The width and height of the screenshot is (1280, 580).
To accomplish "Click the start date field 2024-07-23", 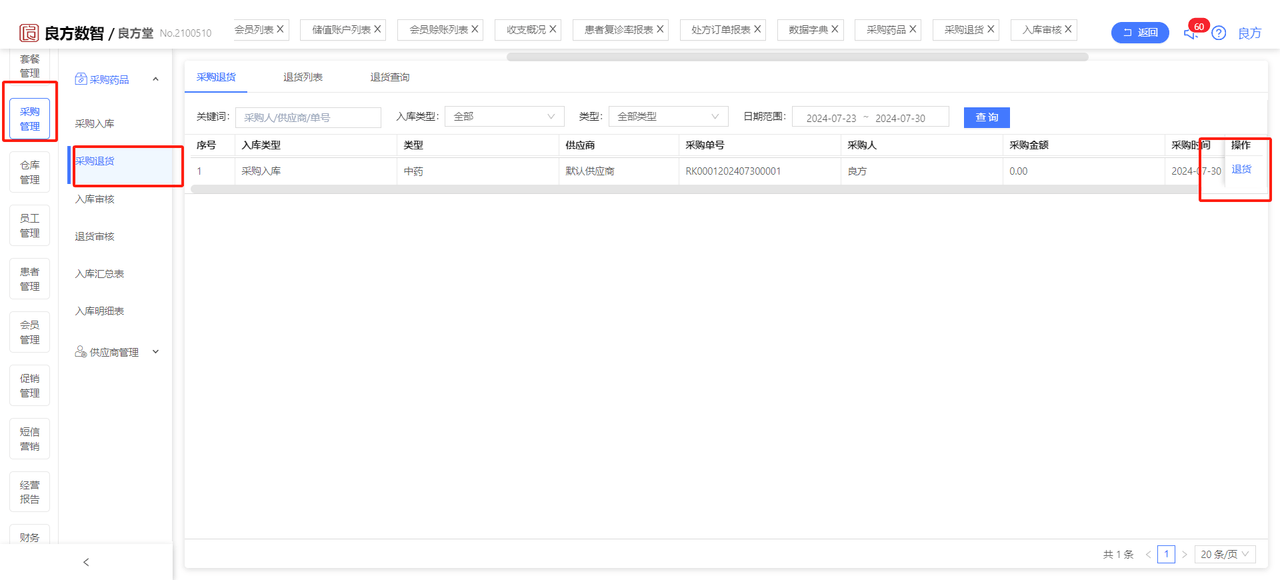I will point(831,118).
